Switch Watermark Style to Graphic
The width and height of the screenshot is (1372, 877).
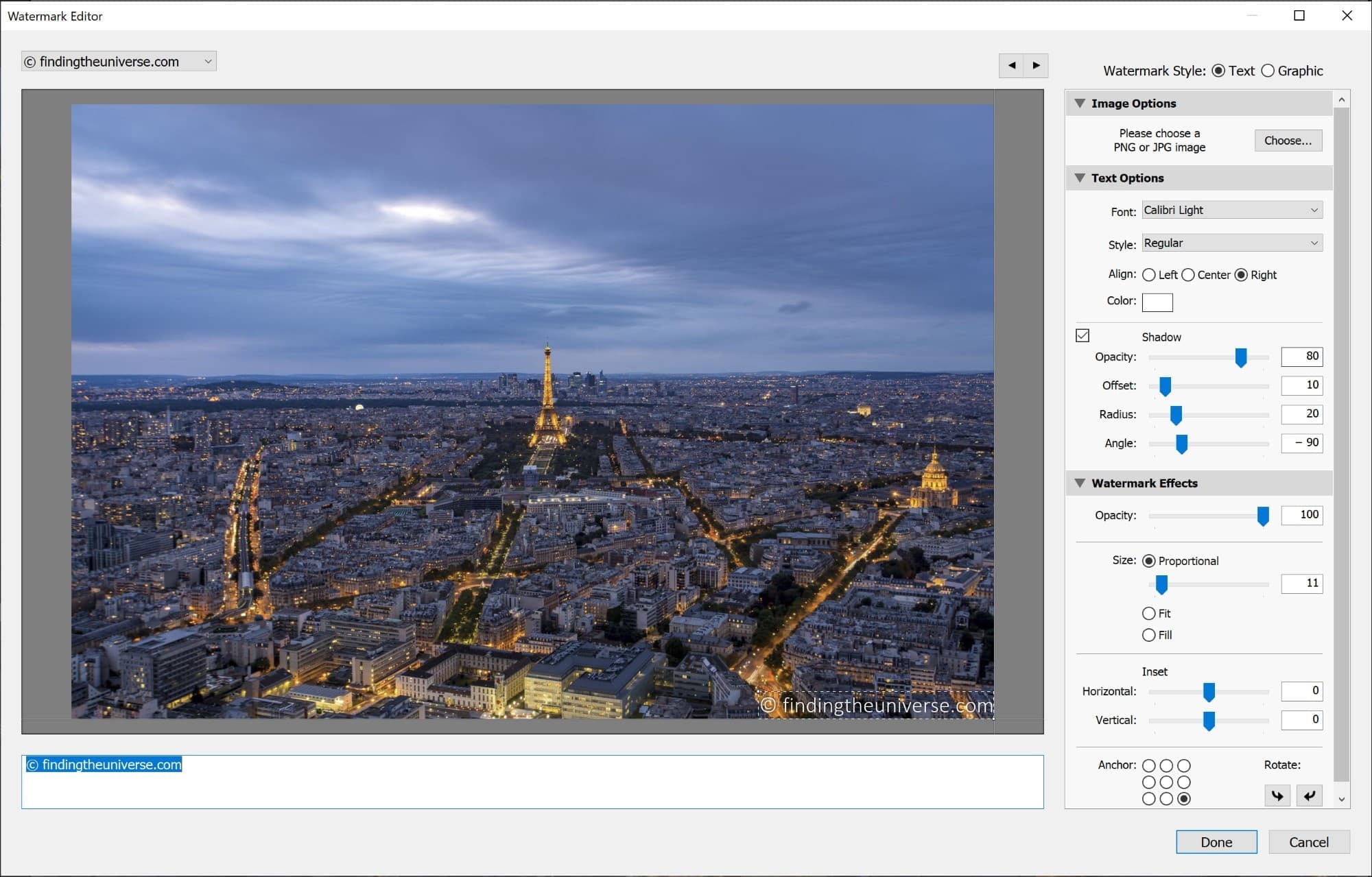1268,71
